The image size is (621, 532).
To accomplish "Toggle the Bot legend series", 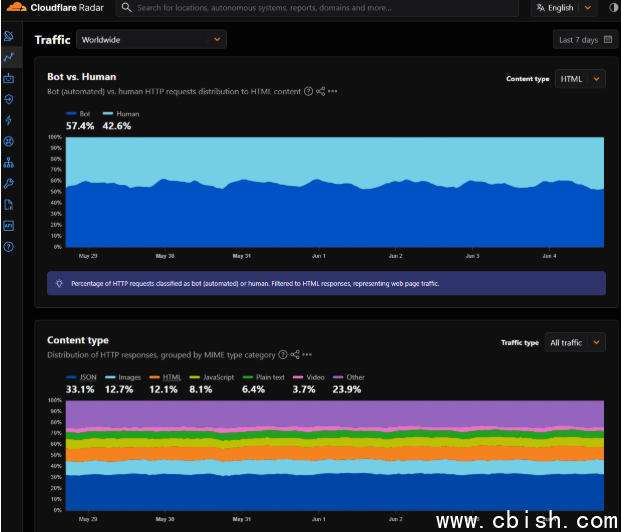I will (x=78, y=114).
